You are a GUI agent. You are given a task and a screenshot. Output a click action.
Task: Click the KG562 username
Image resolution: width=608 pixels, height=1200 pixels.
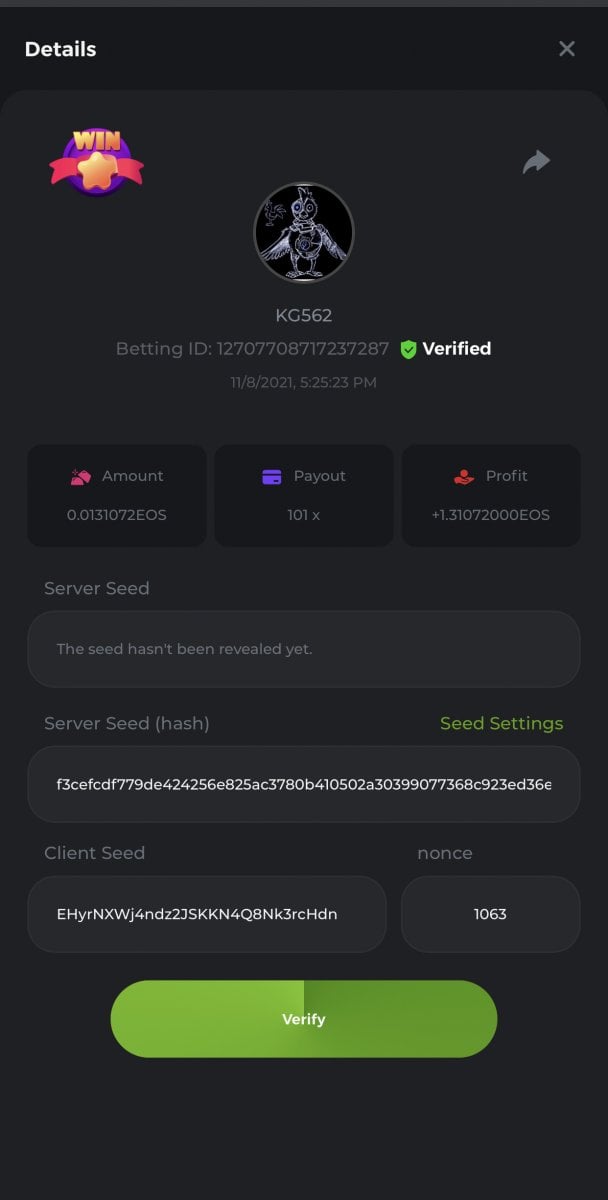pyautogui.click(x=304, y=316)
